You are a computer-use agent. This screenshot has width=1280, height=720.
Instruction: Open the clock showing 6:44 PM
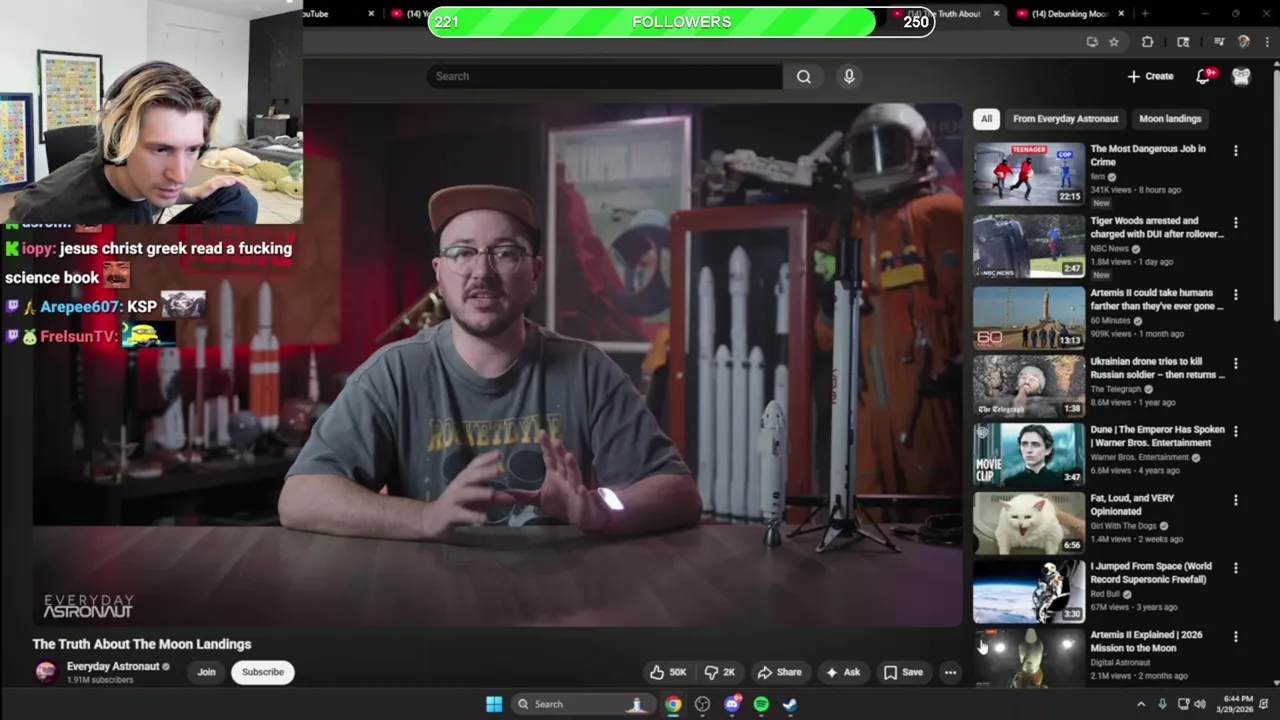[x=1237, y=704]
